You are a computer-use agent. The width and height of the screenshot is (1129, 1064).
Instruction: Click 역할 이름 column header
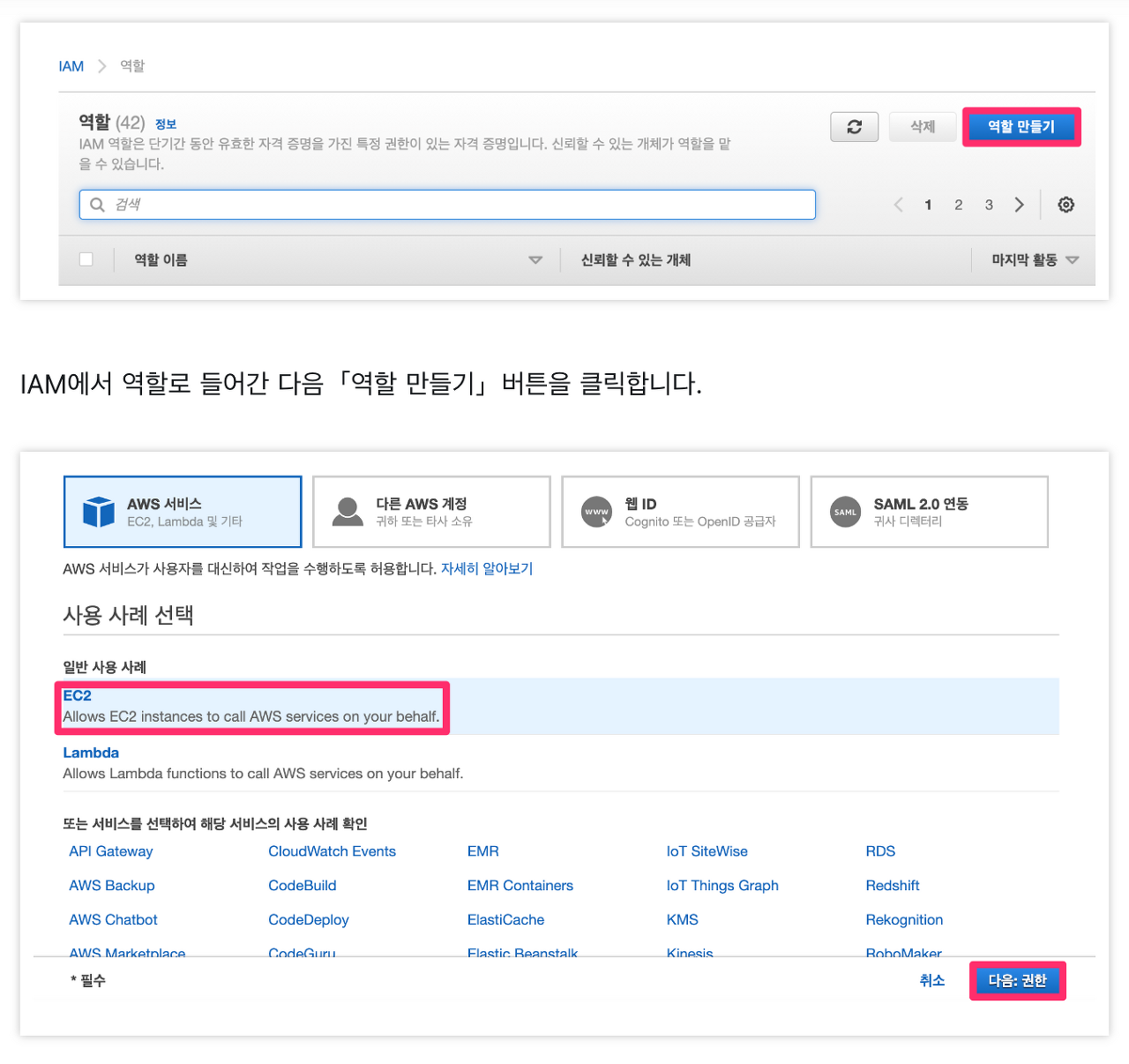161,260
